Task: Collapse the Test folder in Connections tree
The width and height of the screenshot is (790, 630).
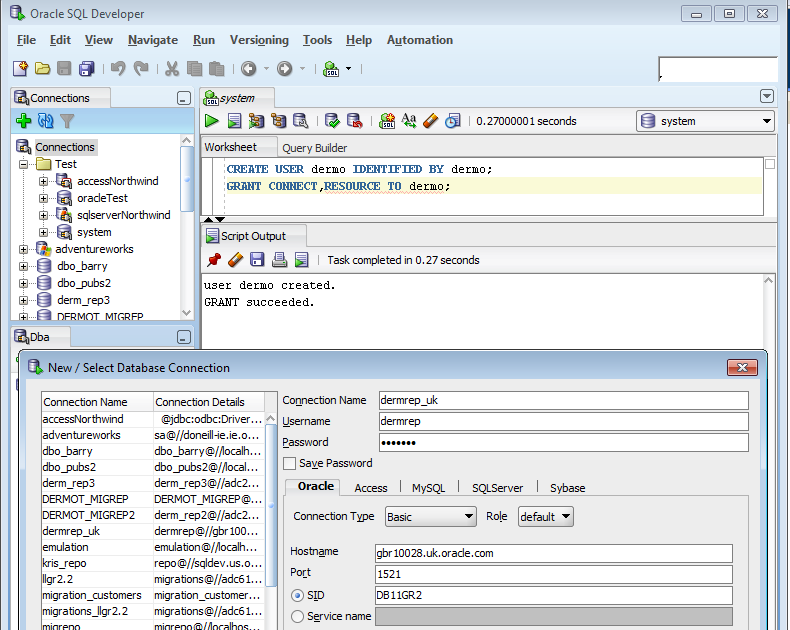Action: (23, 164)
